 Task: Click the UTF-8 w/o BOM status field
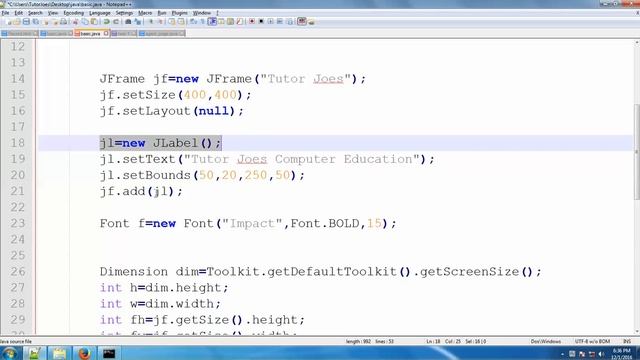pyautogui.click(x=592, y=341)
